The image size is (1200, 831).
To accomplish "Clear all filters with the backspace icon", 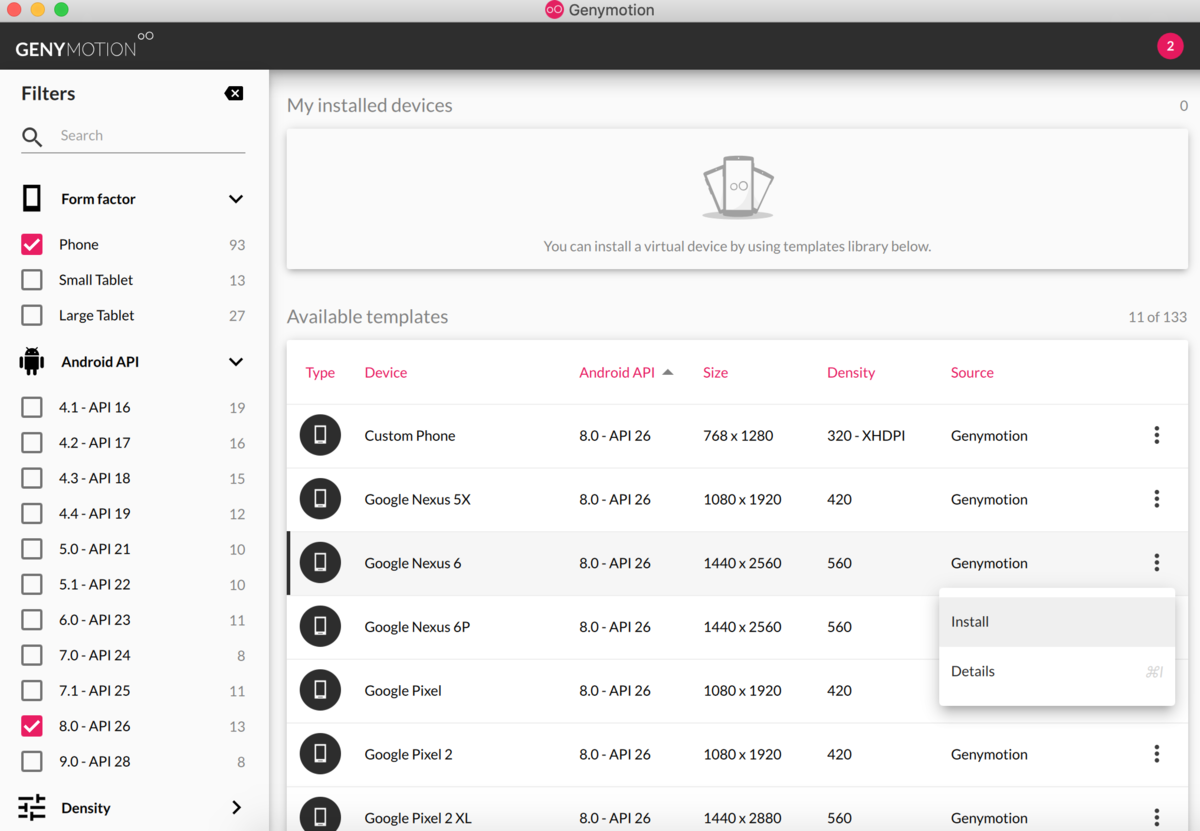I will pyautogui.click(x=234, y=93).
